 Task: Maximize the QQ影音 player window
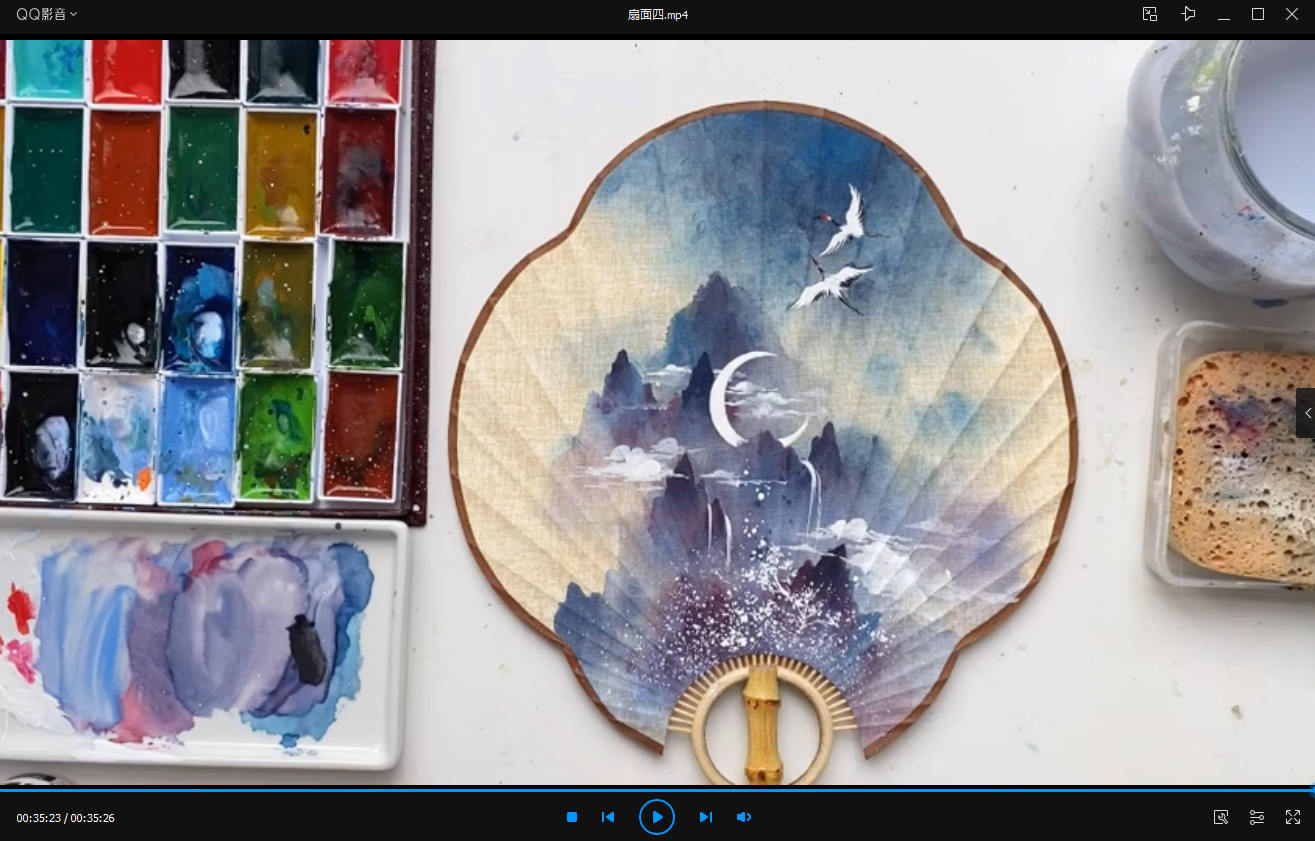click(1258, 14)
